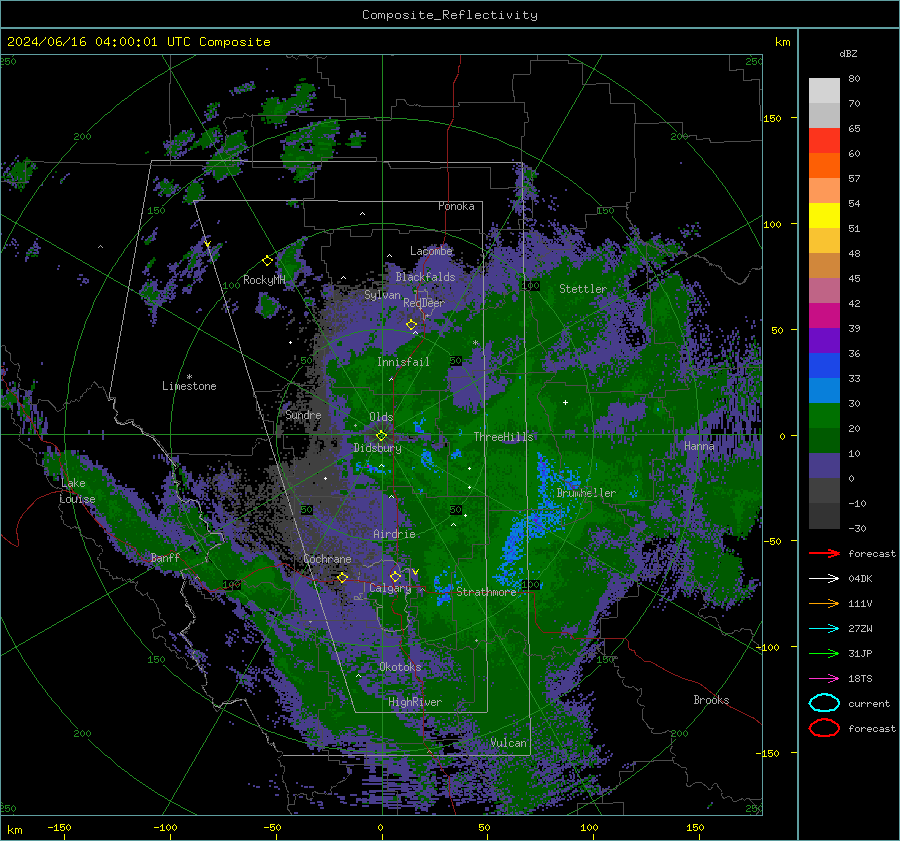The width and height of the screenshot is (900, 841).
Task: Select the bright yellow 54 dBZ swatch
Action: [x=824, y=215]
